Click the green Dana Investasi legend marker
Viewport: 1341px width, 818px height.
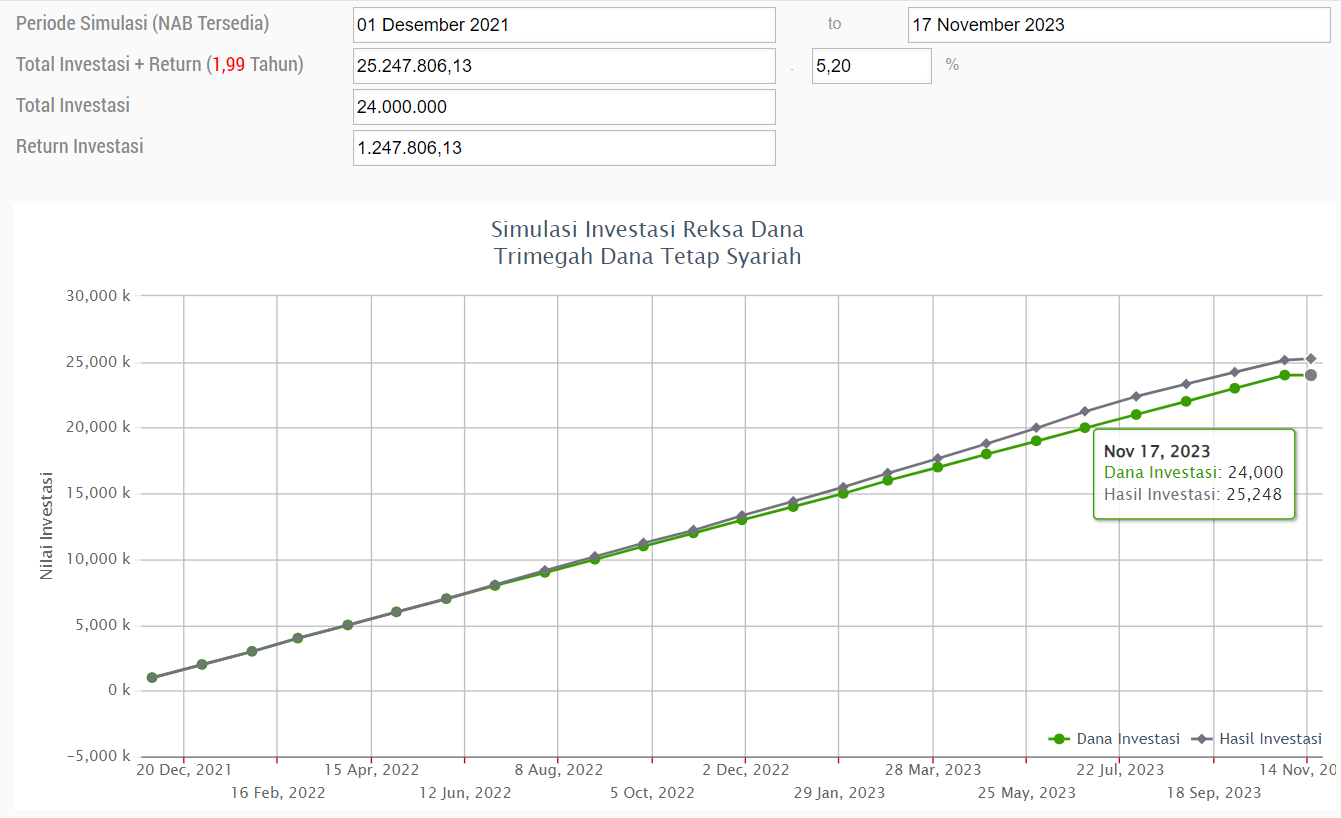click(1060, 739)
